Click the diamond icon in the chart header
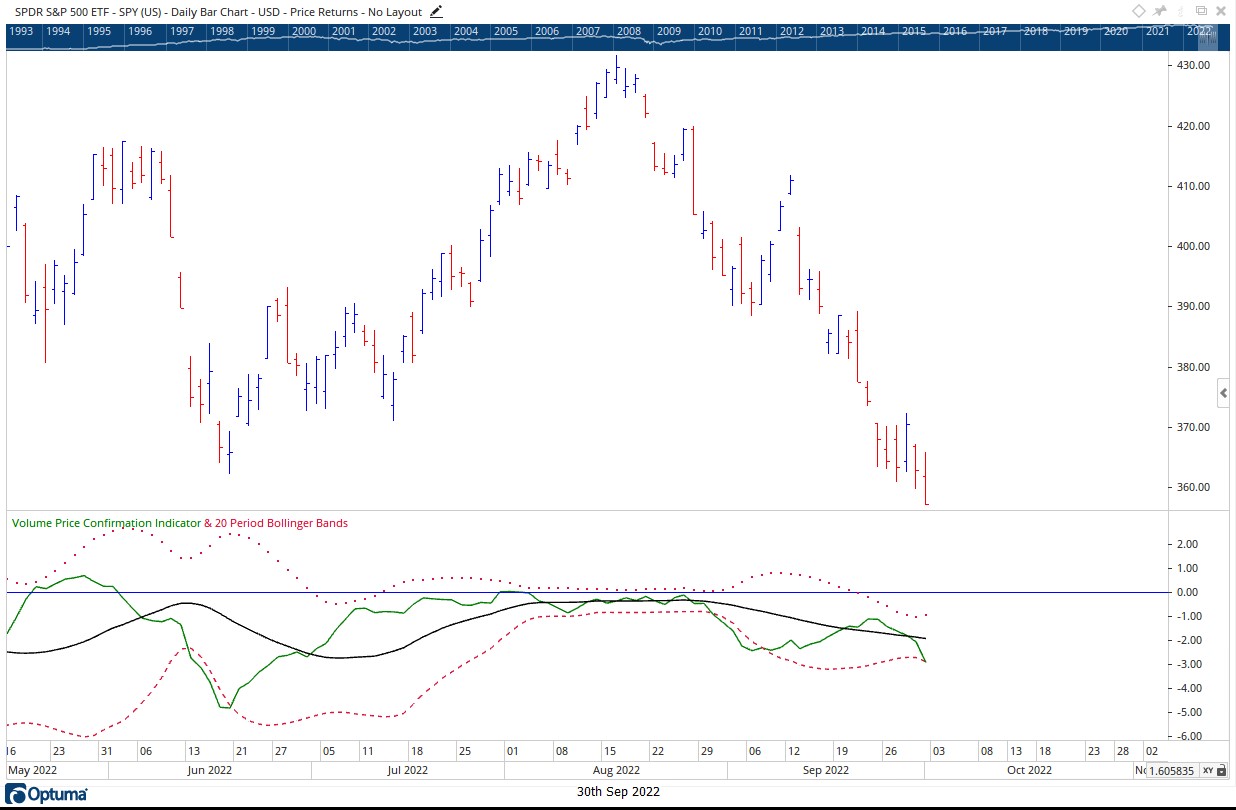 click(1139, 11)
